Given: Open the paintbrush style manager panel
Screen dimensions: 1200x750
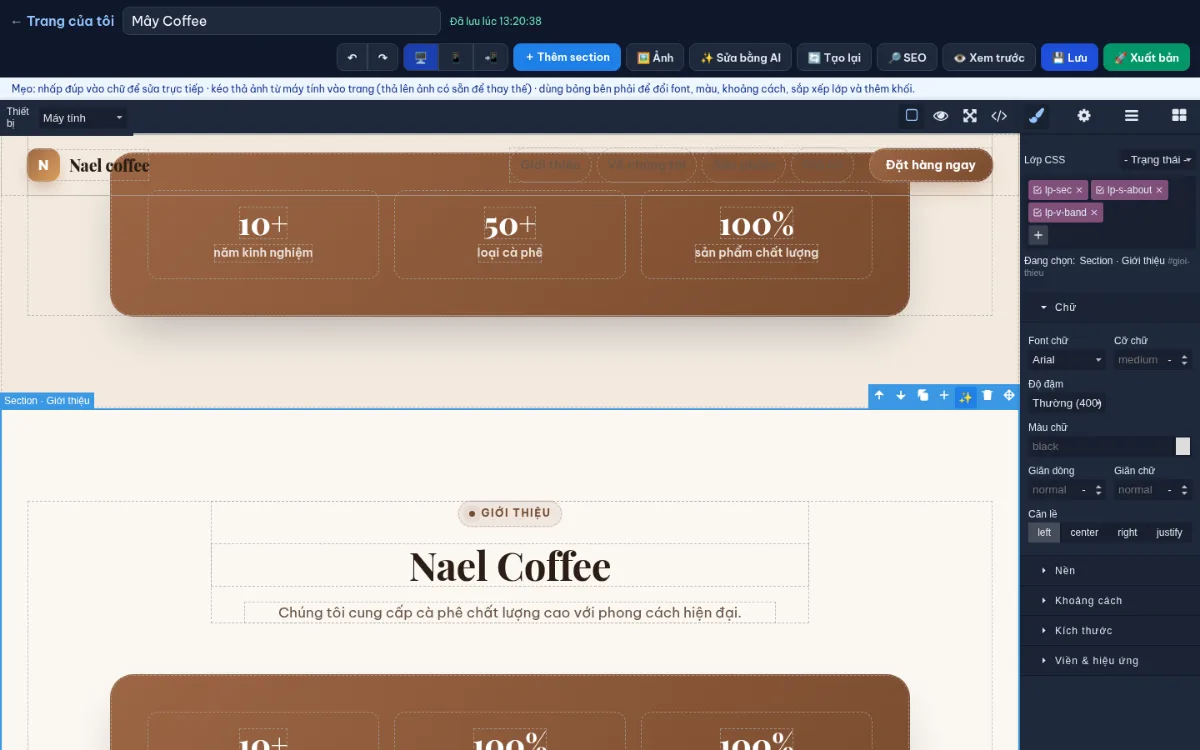Looking at the screenshot, I should 1036,116.
